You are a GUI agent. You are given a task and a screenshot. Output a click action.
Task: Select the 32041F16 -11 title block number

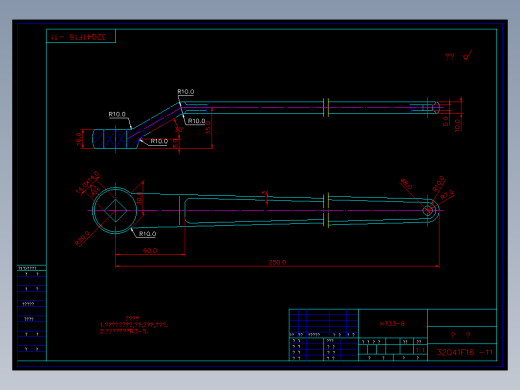pyautogui.click(x=464, y=352)
